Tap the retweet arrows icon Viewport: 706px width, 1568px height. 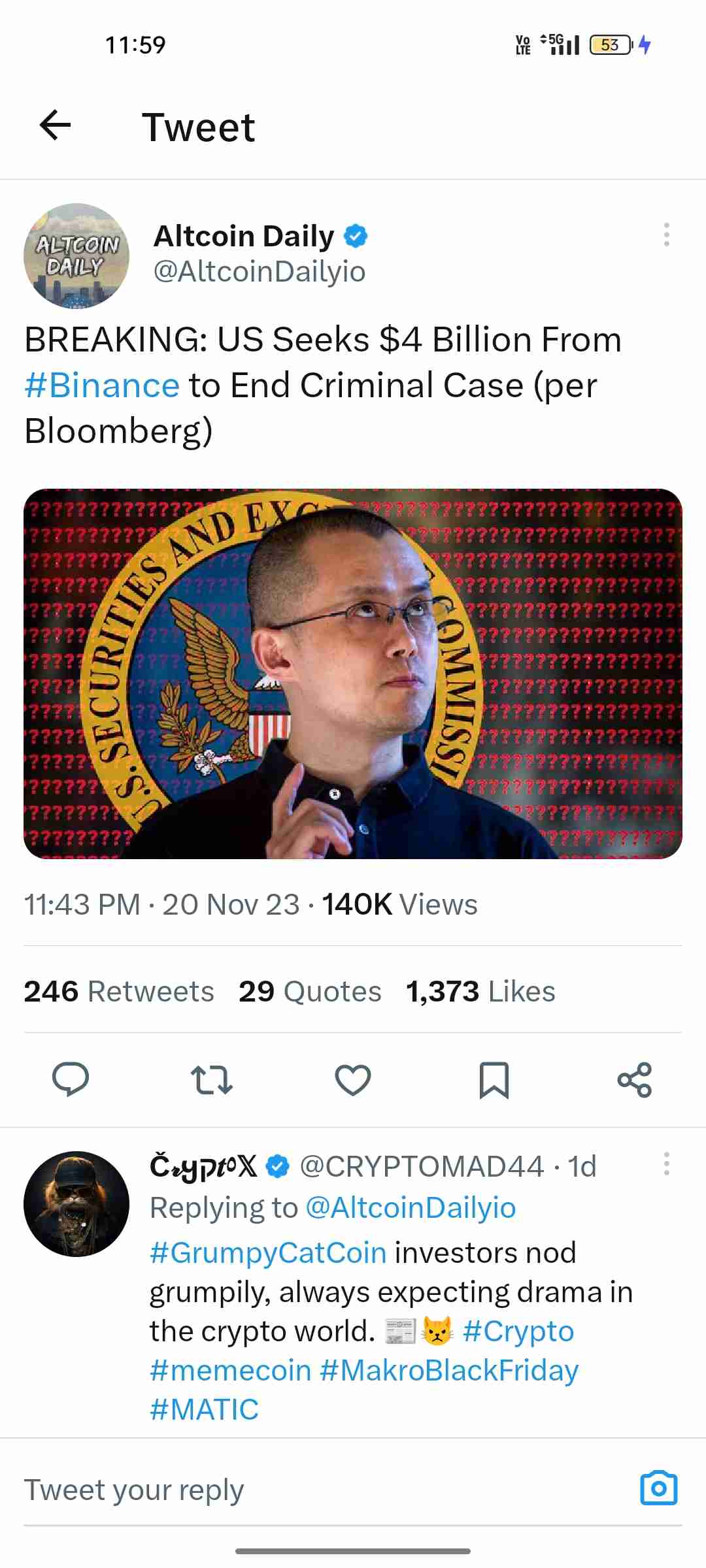point(211,1079)
